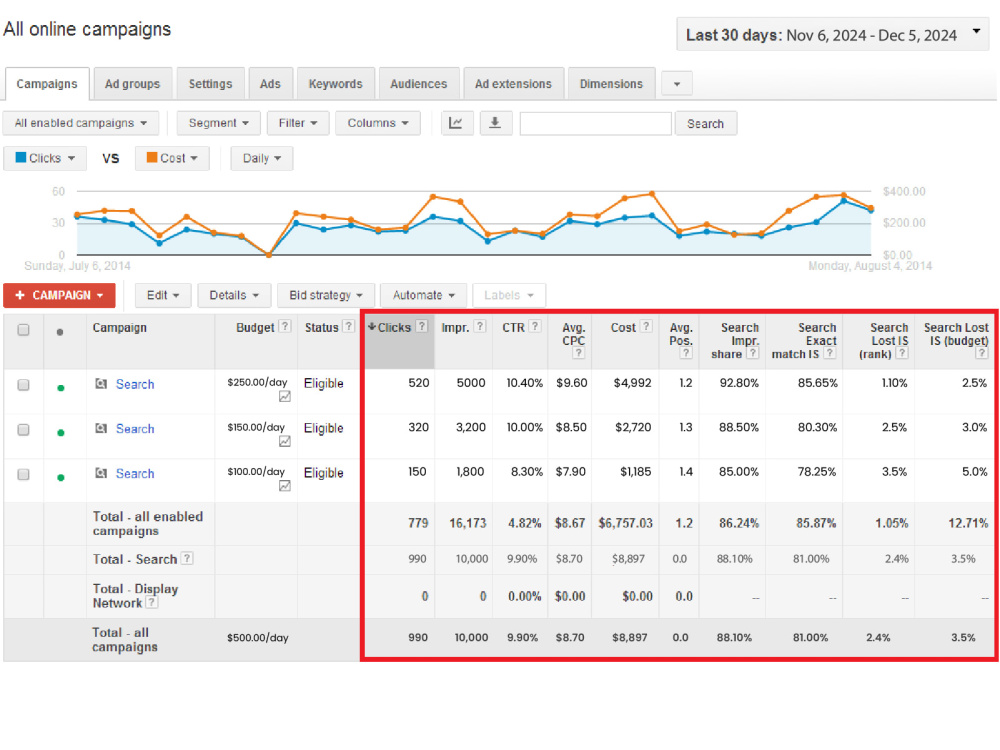Click green status dot of $150.00/day campaign
The image size is (1000, 750).
(61, 432)
